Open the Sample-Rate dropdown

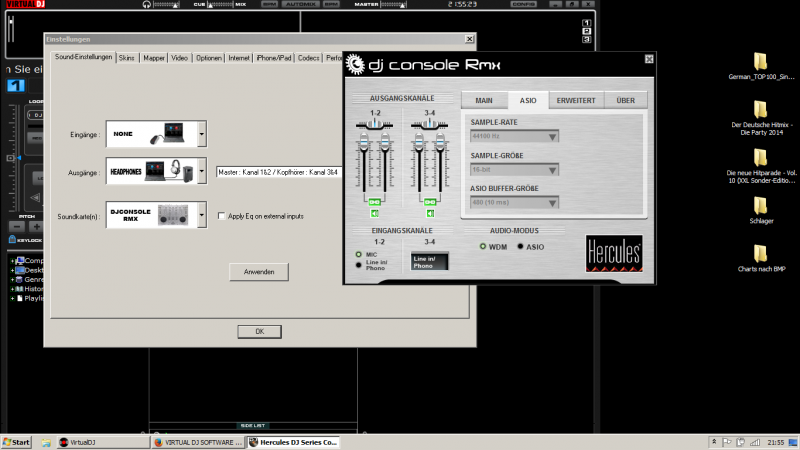514,136
